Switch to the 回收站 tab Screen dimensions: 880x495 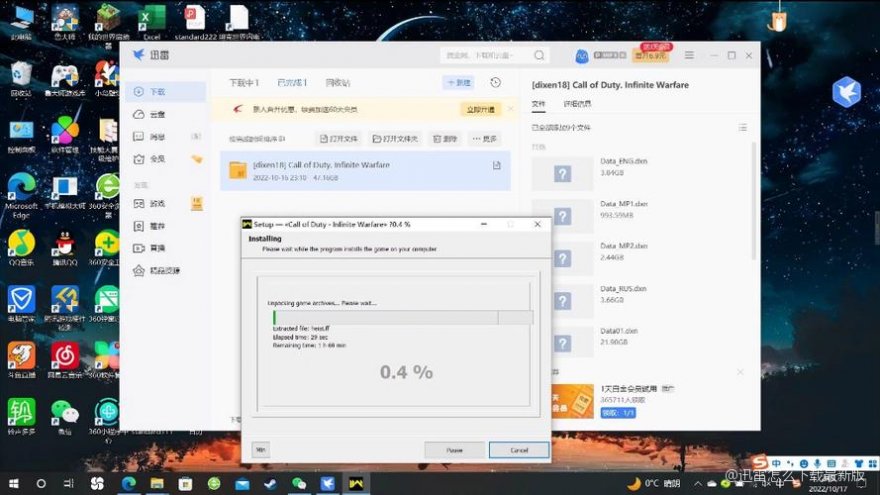[338, 82]
